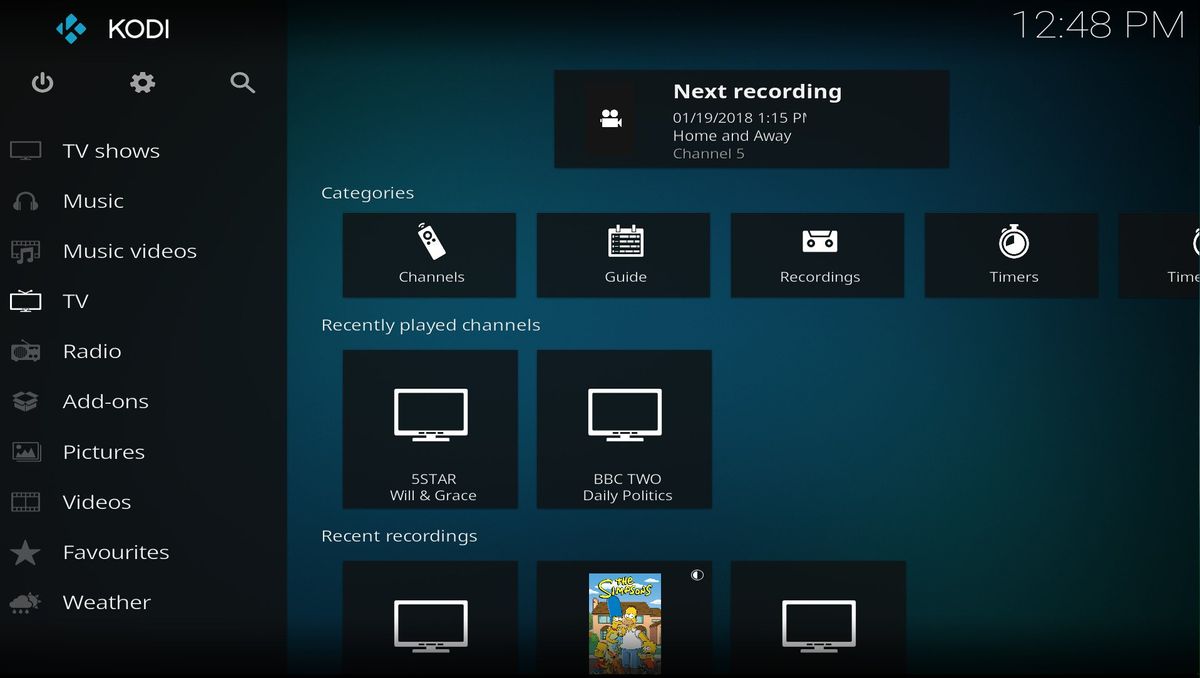The height and width of the screenshot is (678, 1200).
Task: Open Kodi settings via the gear icon
Action: 142,83
